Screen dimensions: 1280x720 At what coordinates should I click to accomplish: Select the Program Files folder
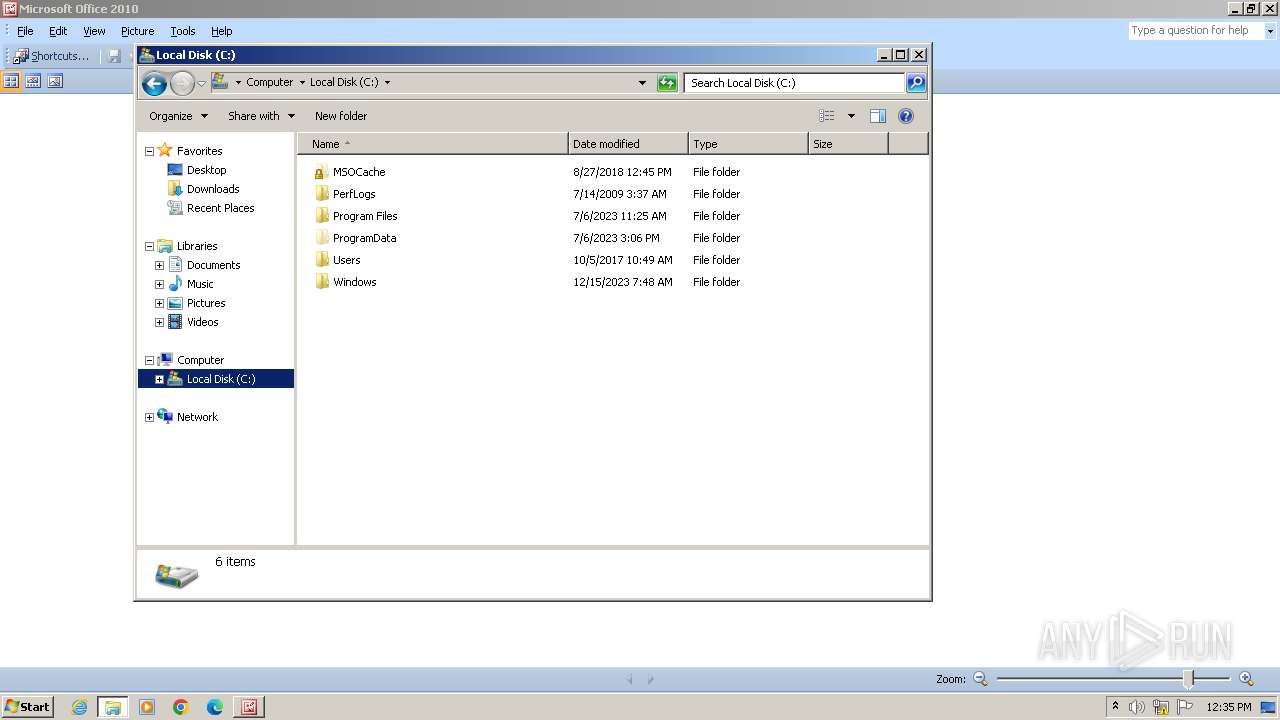[365, 216]
